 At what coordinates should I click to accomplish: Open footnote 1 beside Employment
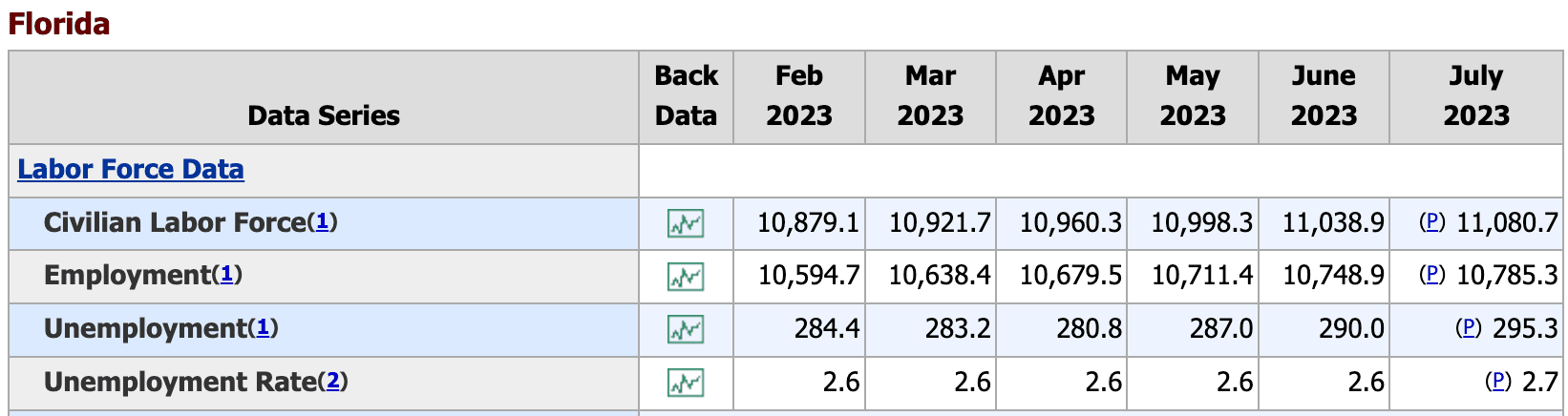point(226,275)
